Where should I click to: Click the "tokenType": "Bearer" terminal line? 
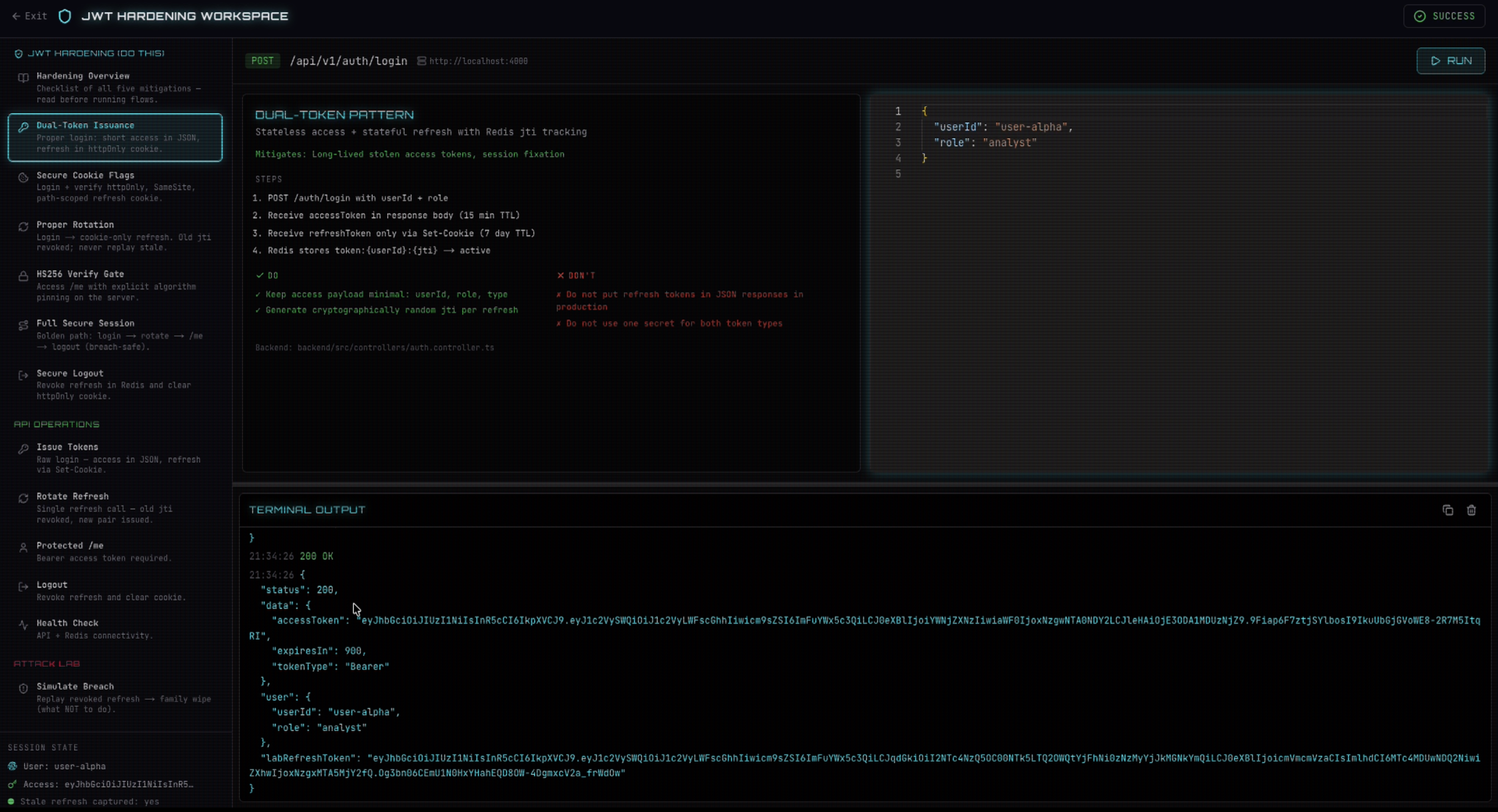point(330,667)
